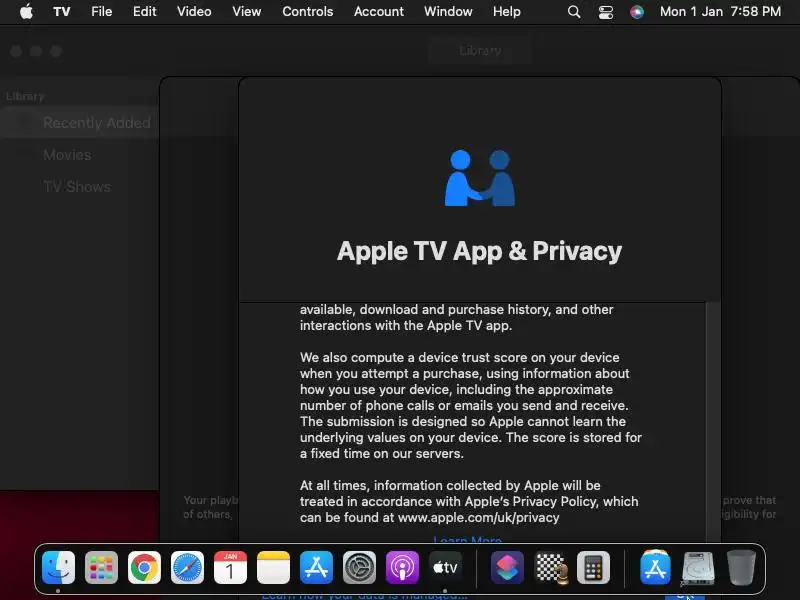Screen dimensions: 800x600
Task: Open the Apple menu
Action: click(x=26, y=11)
